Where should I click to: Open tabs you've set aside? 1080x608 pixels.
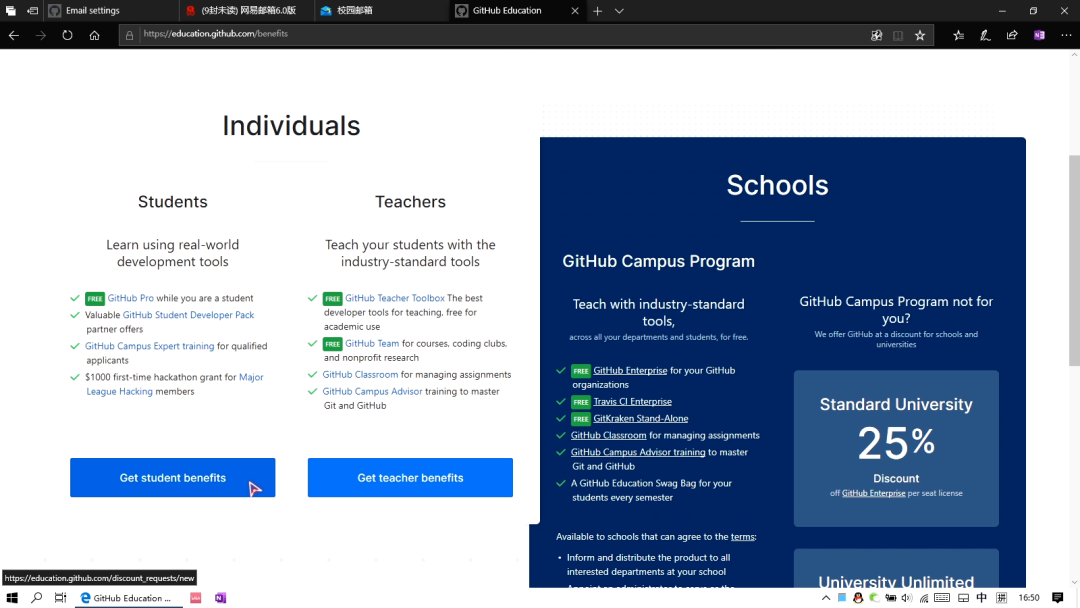(x=10, y=11)
